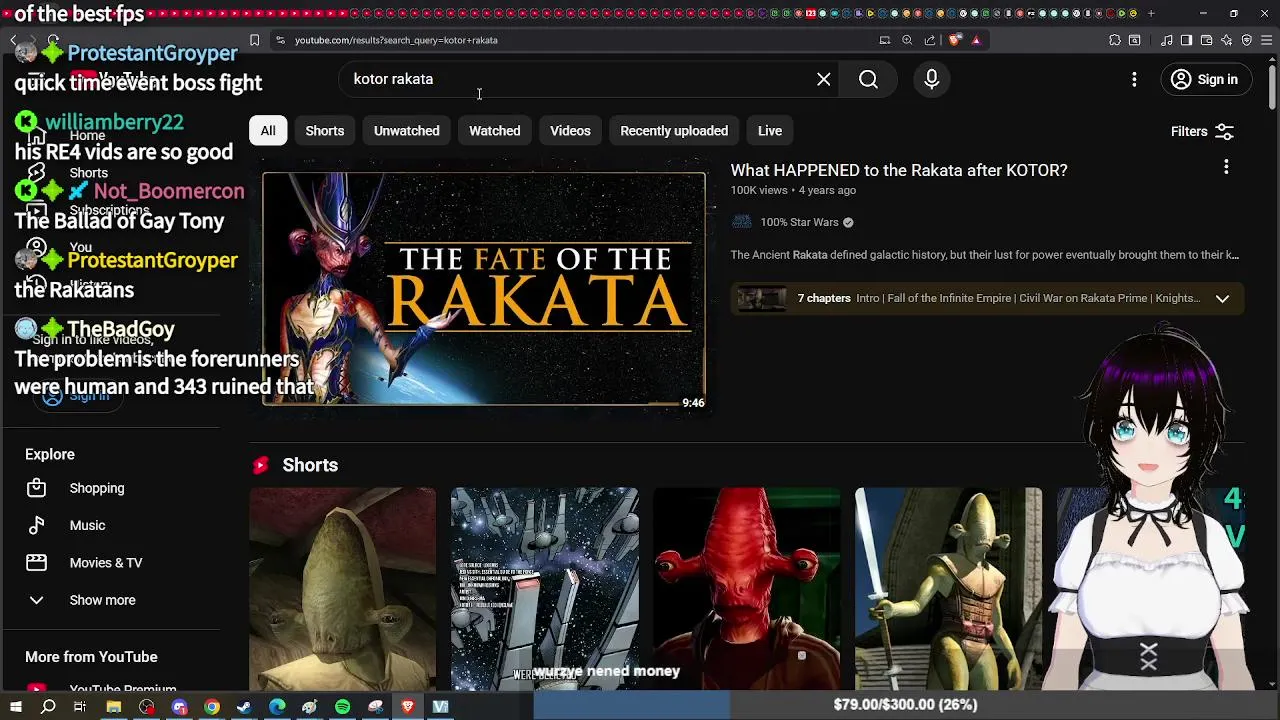Click the magnifying glass search button
The height and width of the screenshot is (720, 1280).
pos(868,80)
